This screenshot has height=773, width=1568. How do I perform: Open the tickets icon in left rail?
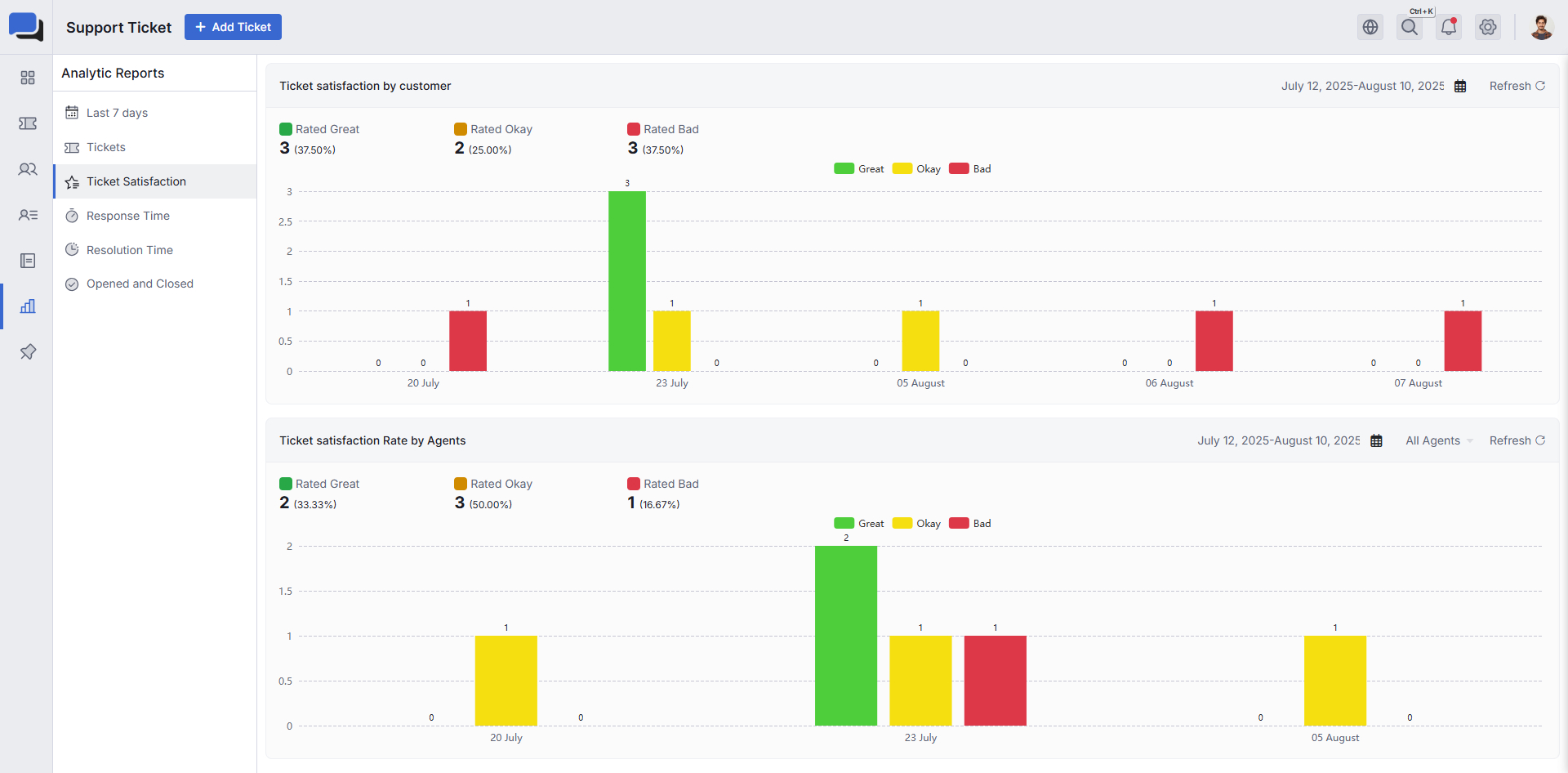click(28, 123)
